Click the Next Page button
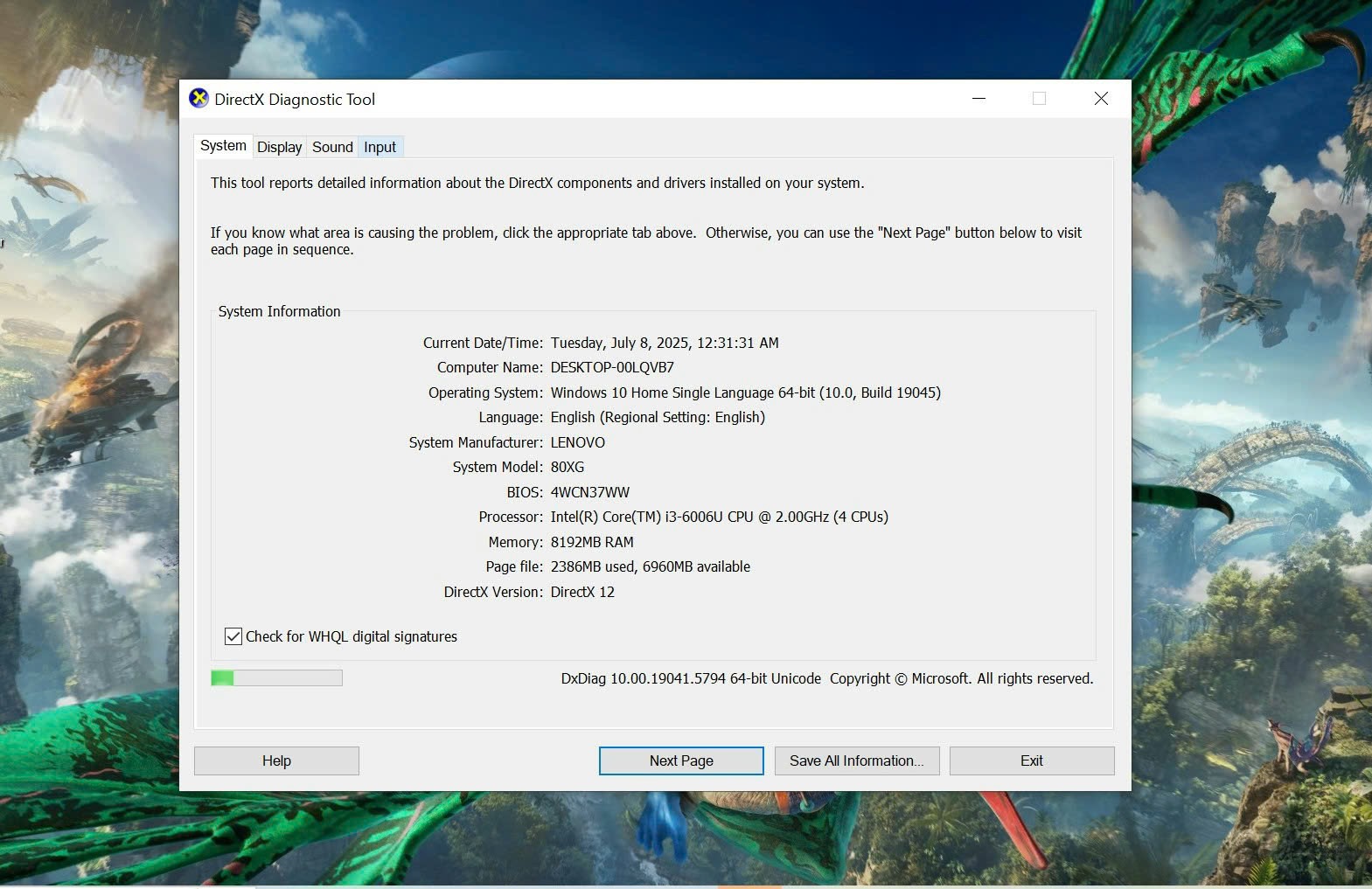 pos(681,761)
